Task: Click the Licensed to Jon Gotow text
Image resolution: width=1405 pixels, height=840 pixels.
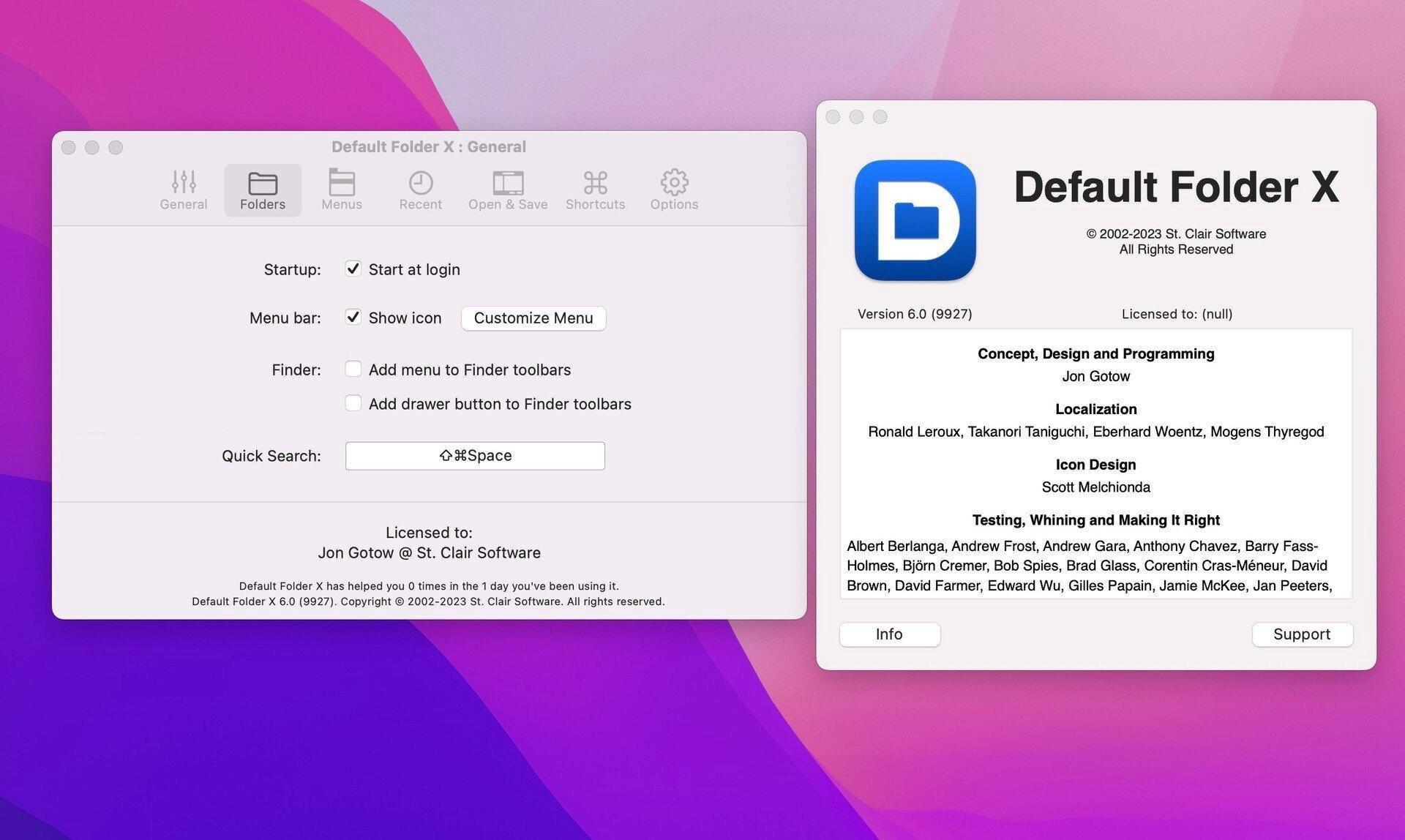Action: pyautogui.click(x=429, y=552)
